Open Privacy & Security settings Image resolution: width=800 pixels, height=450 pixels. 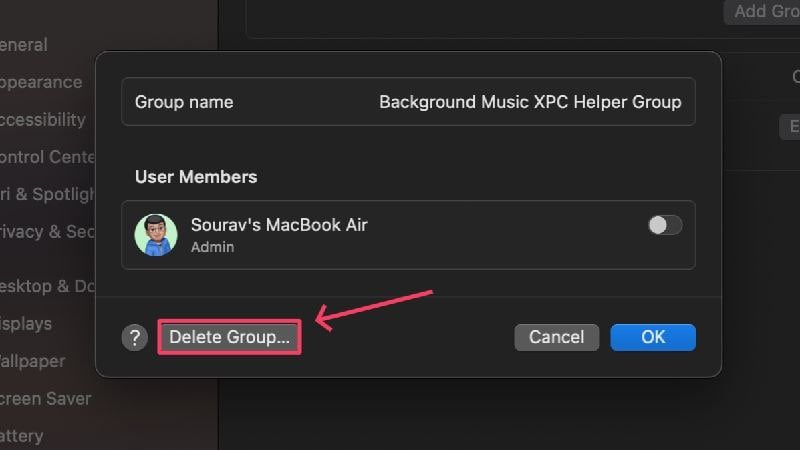coord(47,232)
